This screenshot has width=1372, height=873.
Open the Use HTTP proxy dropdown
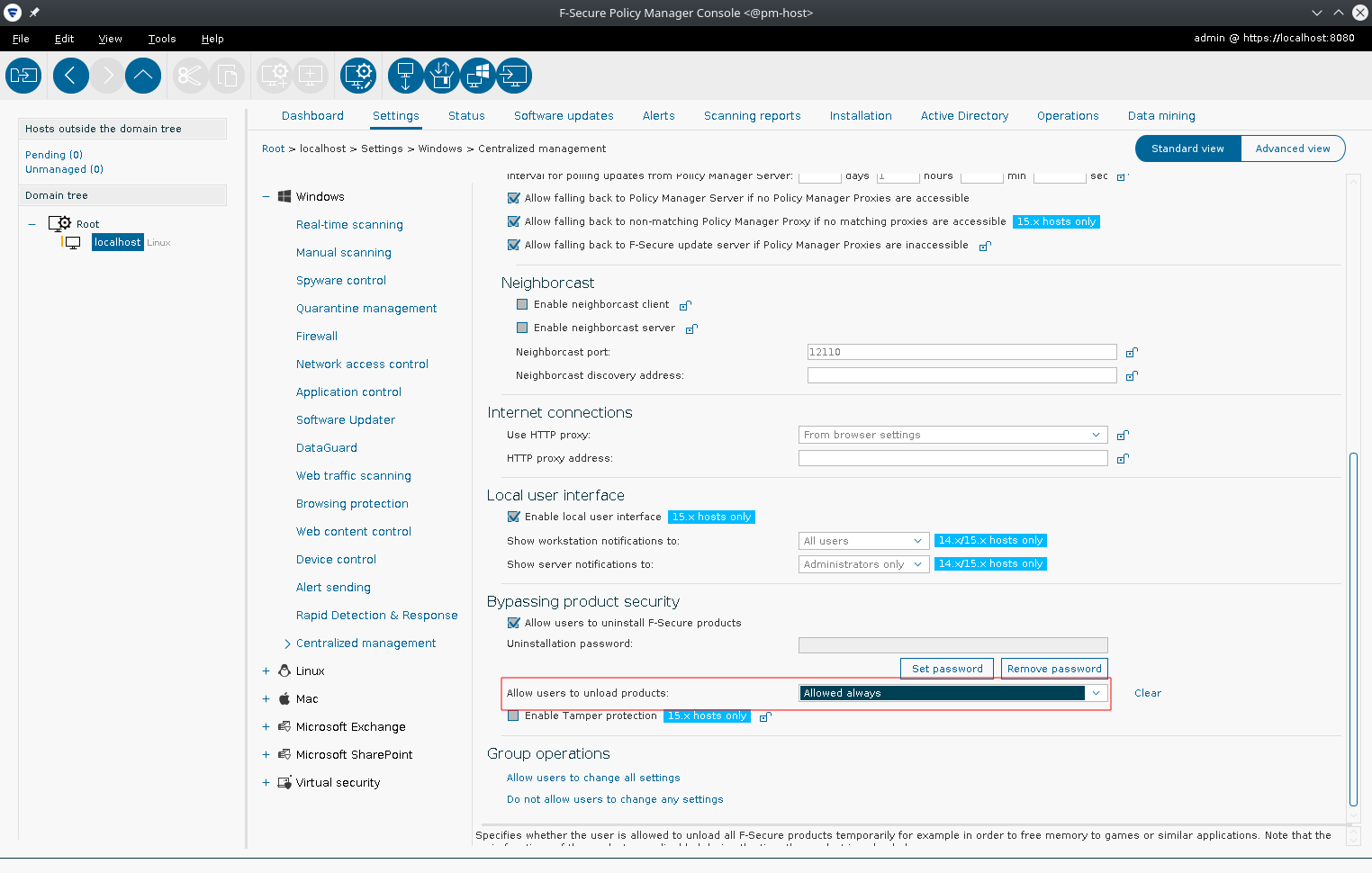(x=952, y=435)
